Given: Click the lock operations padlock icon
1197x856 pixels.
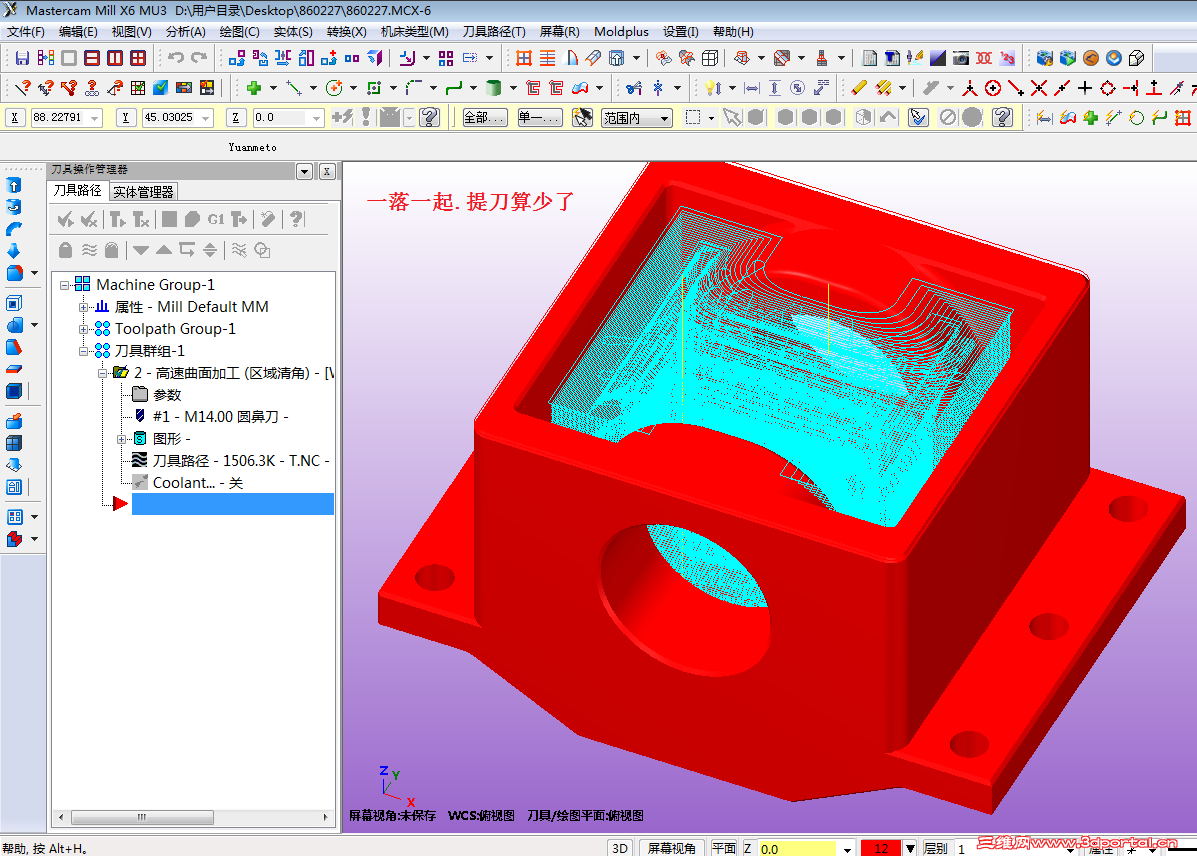Looking at the screenshot, I should (x=66, y=250).
